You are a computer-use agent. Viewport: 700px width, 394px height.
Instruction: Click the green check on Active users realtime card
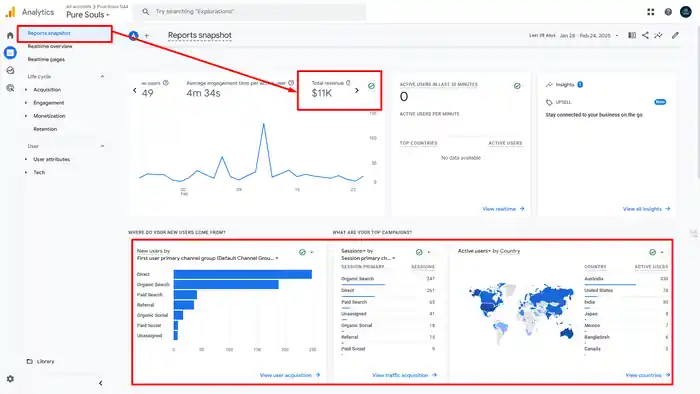(517, 86)
